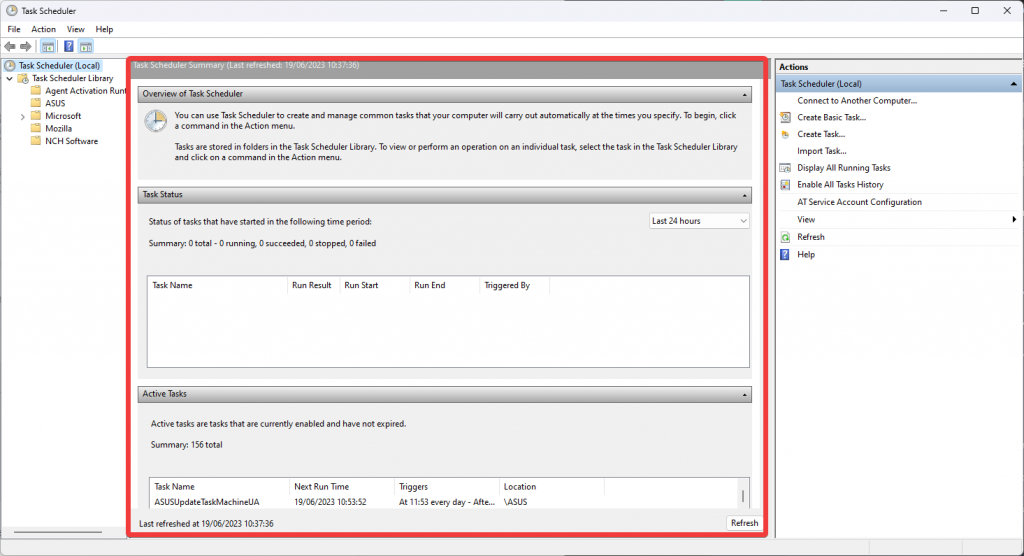The height and width of the screenshot is (556, 1024).
Task: Click the green Refresh icon in Actions
Action: (787, 237)
